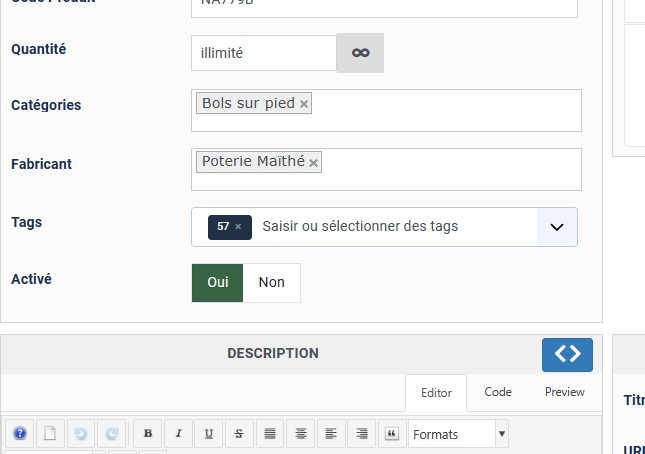The image size is (645, 454).
Task: Expand the Tags dropdown chevron
Action: [557, 227]
